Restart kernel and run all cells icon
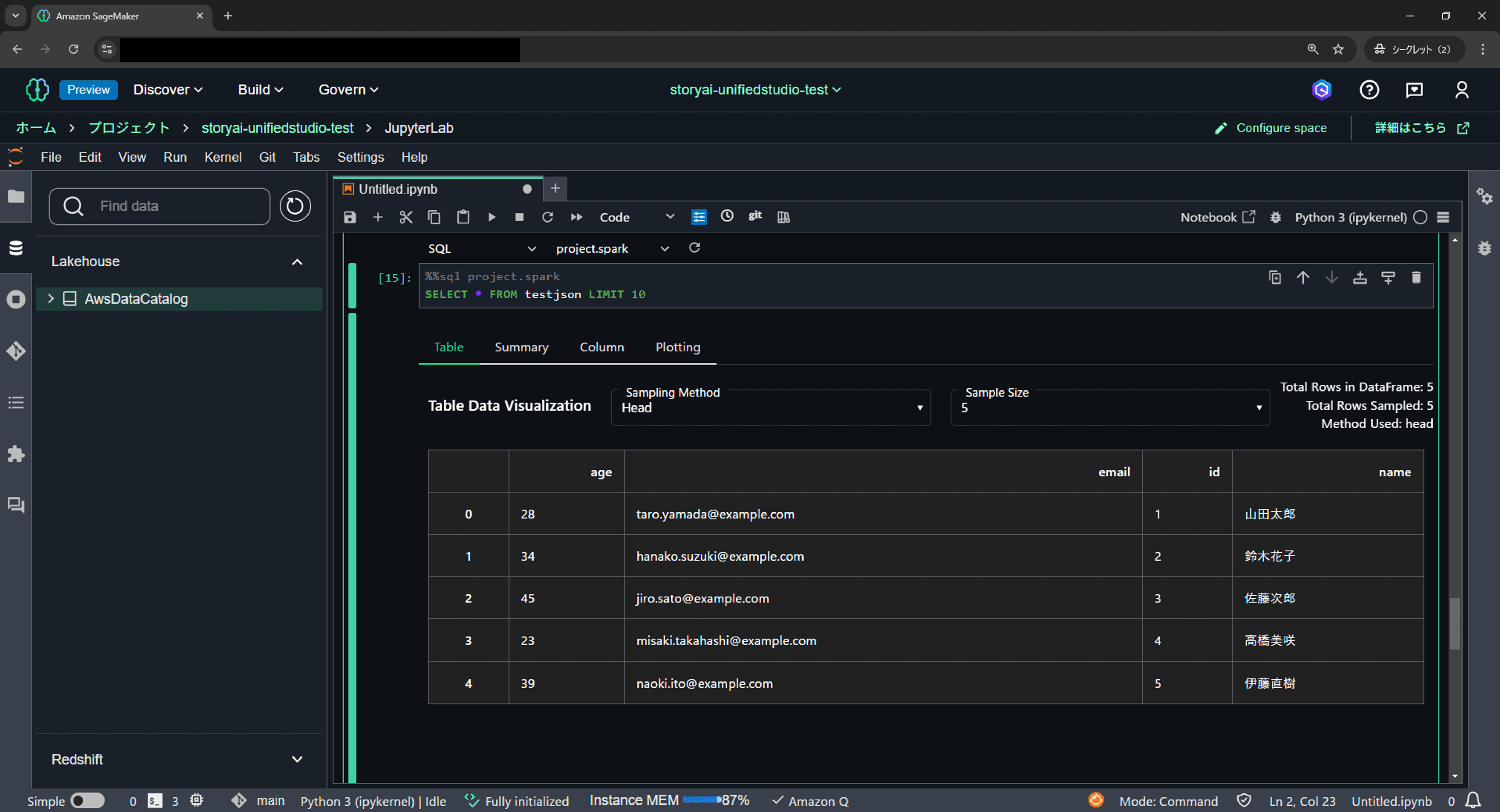 pos(576,217)
